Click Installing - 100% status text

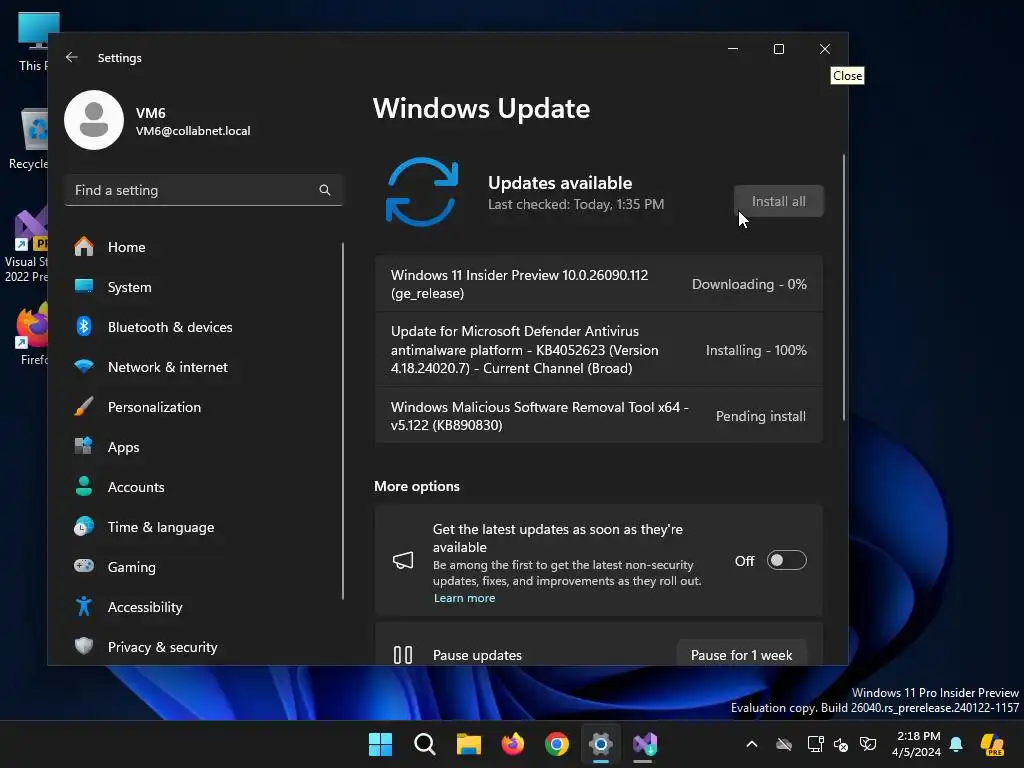click(x=756, y=350)
